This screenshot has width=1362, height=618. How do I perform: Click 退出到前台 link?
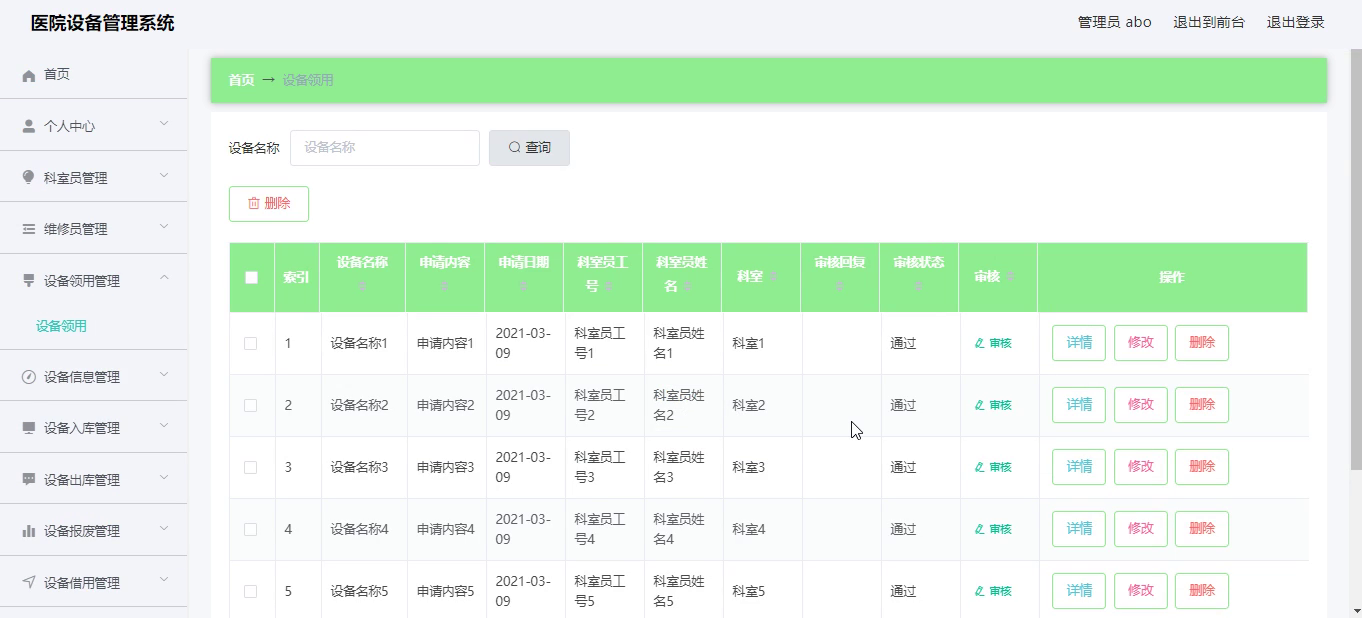1209,22
